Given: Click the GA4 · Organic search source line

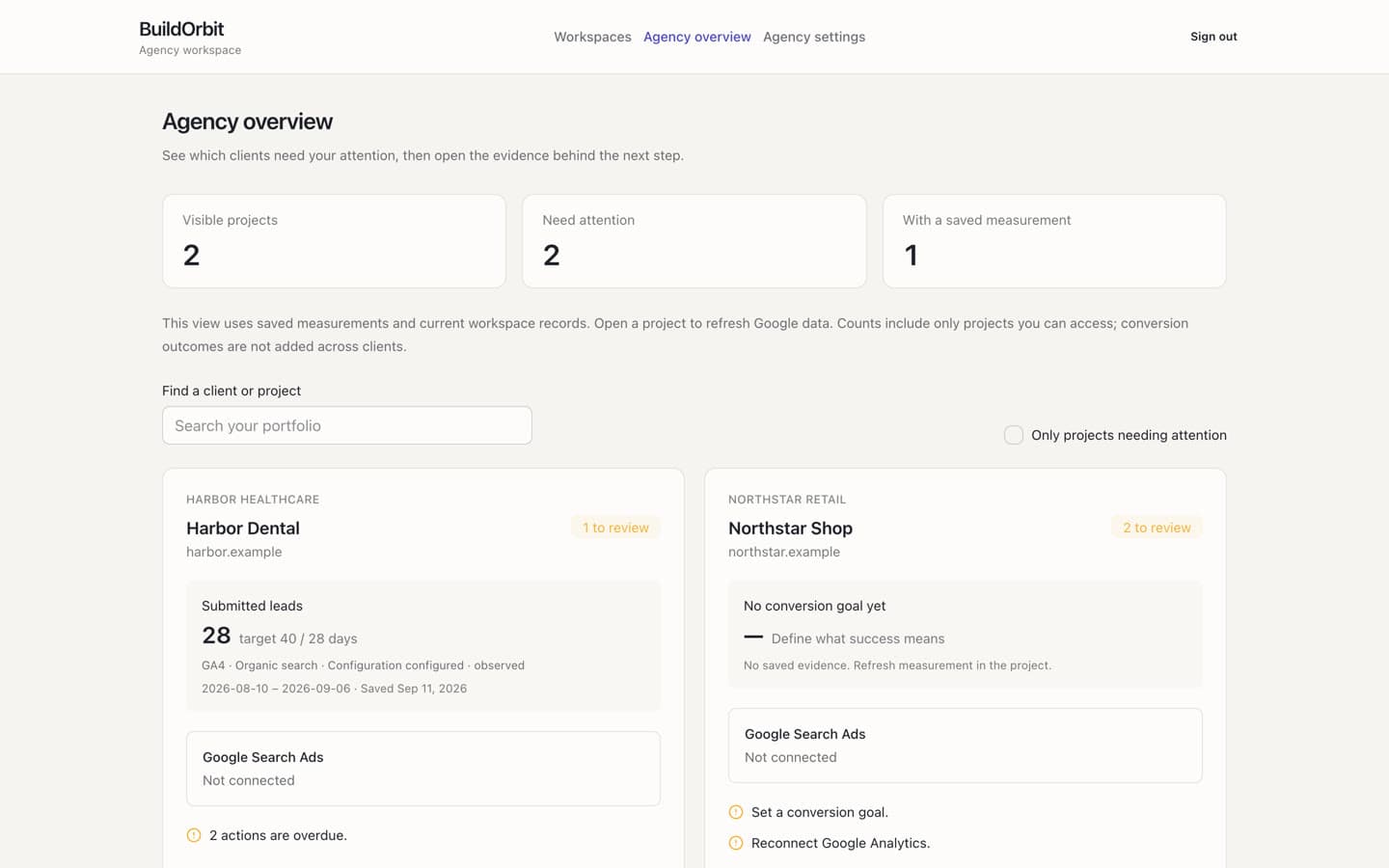Looking at the screenshot, I should tap(363, 665).
